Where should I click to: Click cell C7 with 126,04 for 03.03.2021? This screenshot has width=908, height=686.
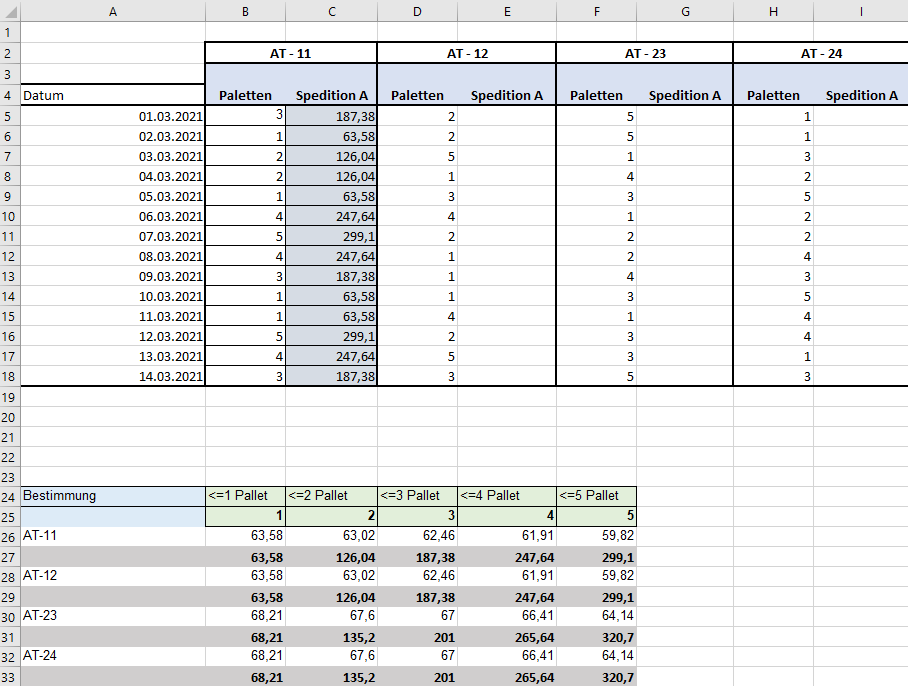[331, 156]
